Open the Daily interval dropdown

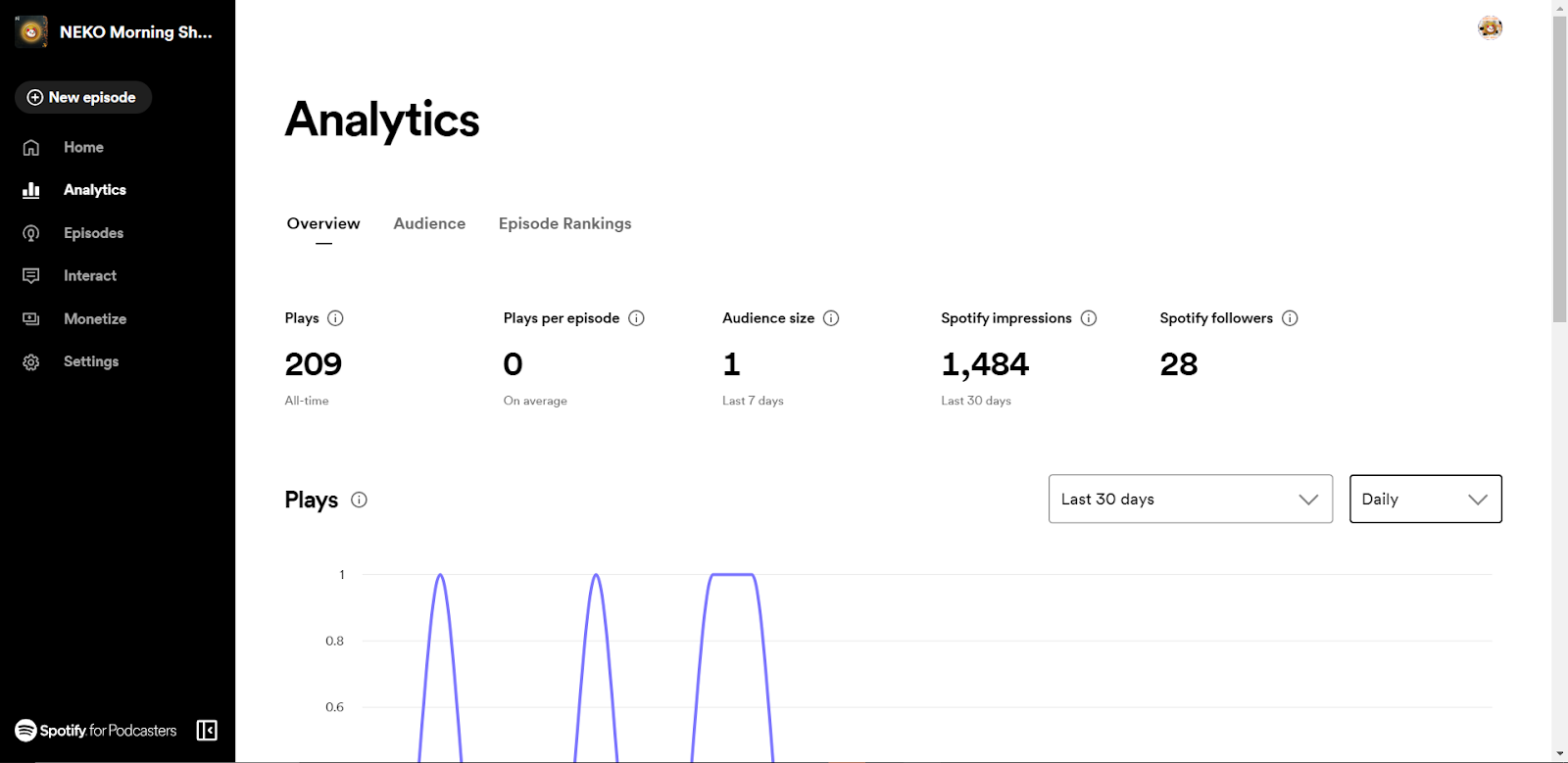pyautogui.click(x=1425, y=499)
